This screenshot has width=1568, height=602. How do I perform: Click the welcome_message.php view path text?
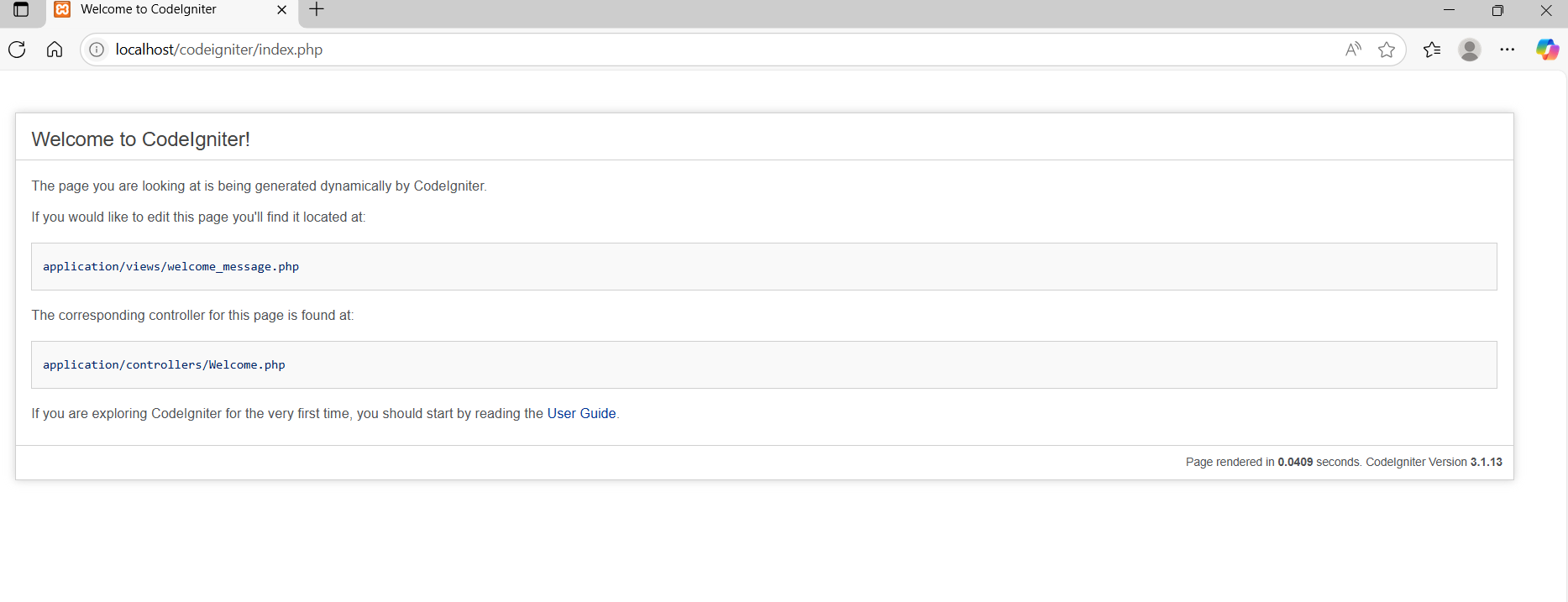coord(170,267)
